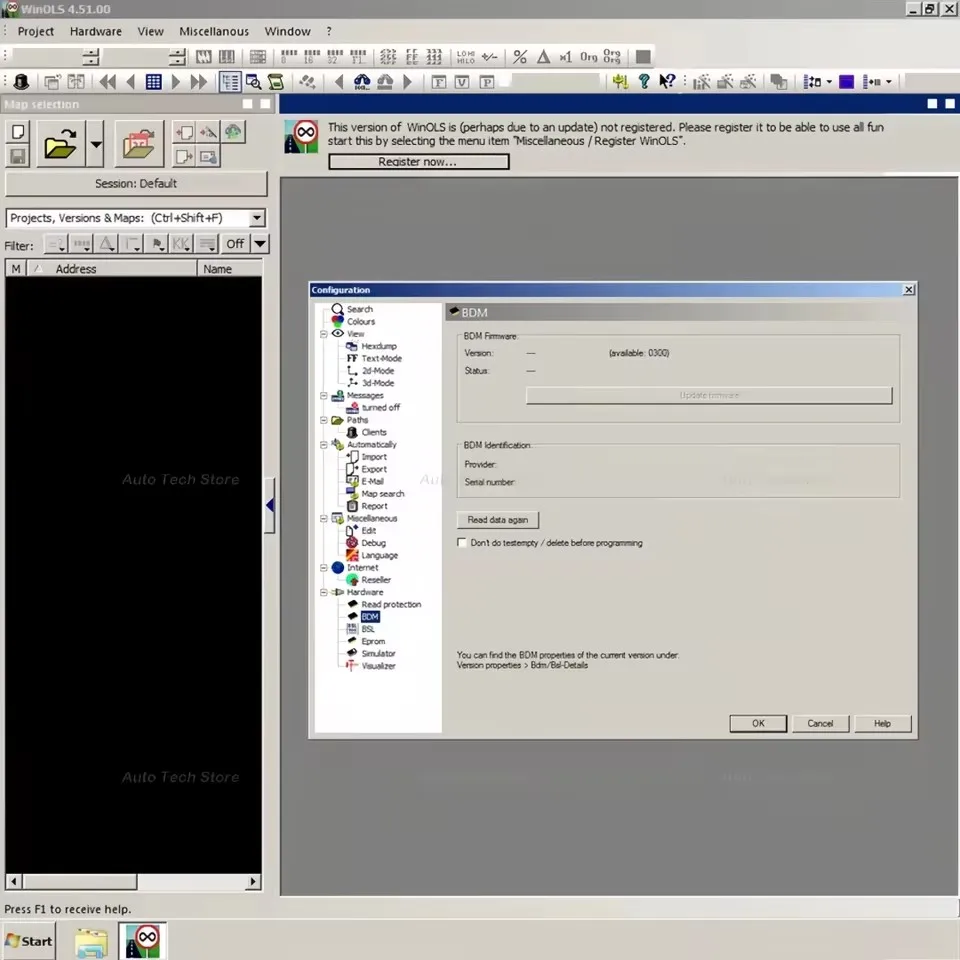Open the dropdown arrow beside the open folder
The height and width of the screenshot is (960, 960).
tap(96, 144)
